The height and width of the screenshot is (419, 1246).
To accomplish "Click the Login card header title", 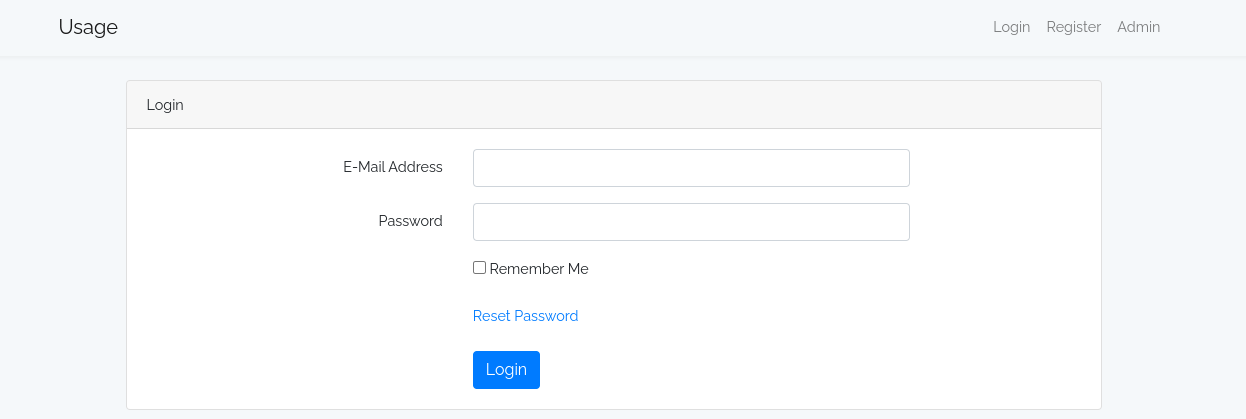I will (165, 105).
